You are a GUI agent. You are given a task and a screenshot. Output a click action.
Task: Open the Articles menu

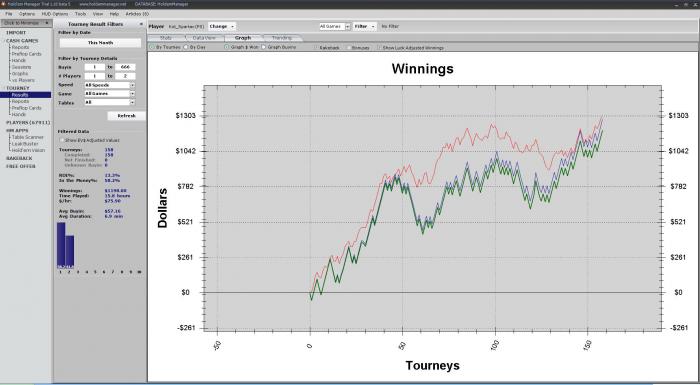pos(137,14)
